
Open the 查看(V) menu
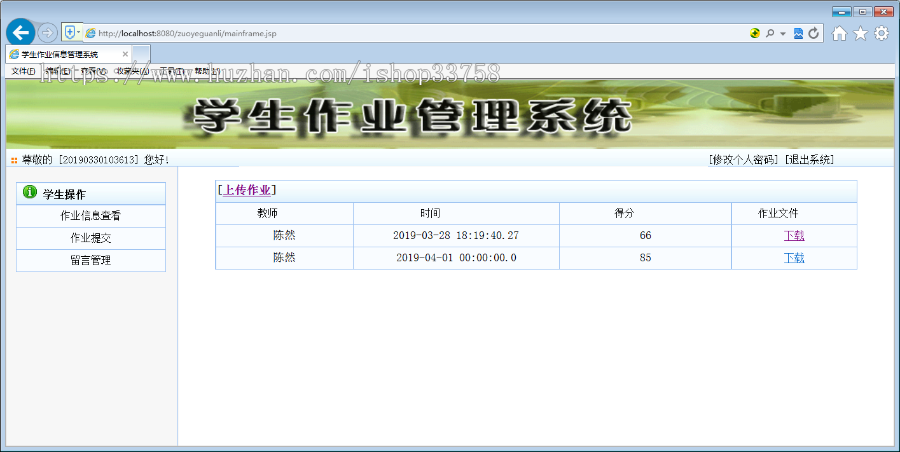tap(92, 71)
